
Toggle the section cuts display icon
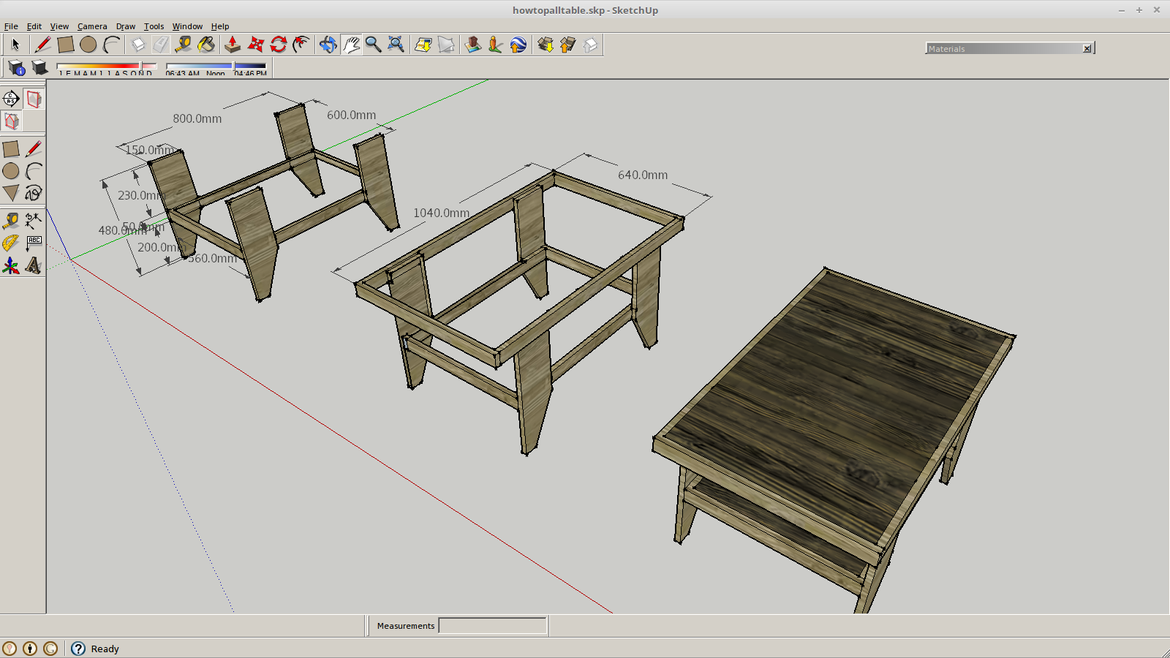11,122
